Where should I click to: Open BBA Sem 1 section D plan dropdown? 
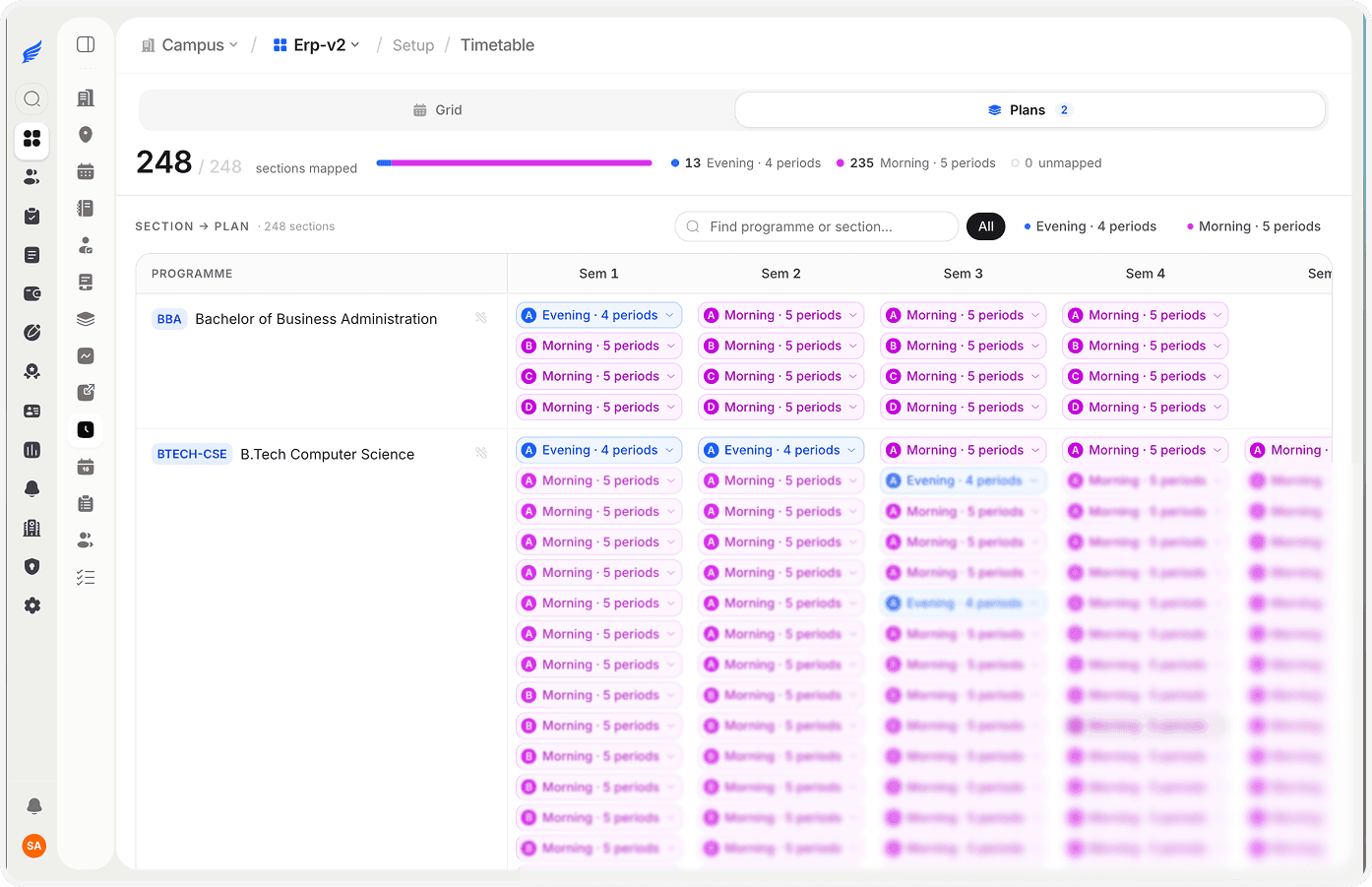click(x=599, y=407)
